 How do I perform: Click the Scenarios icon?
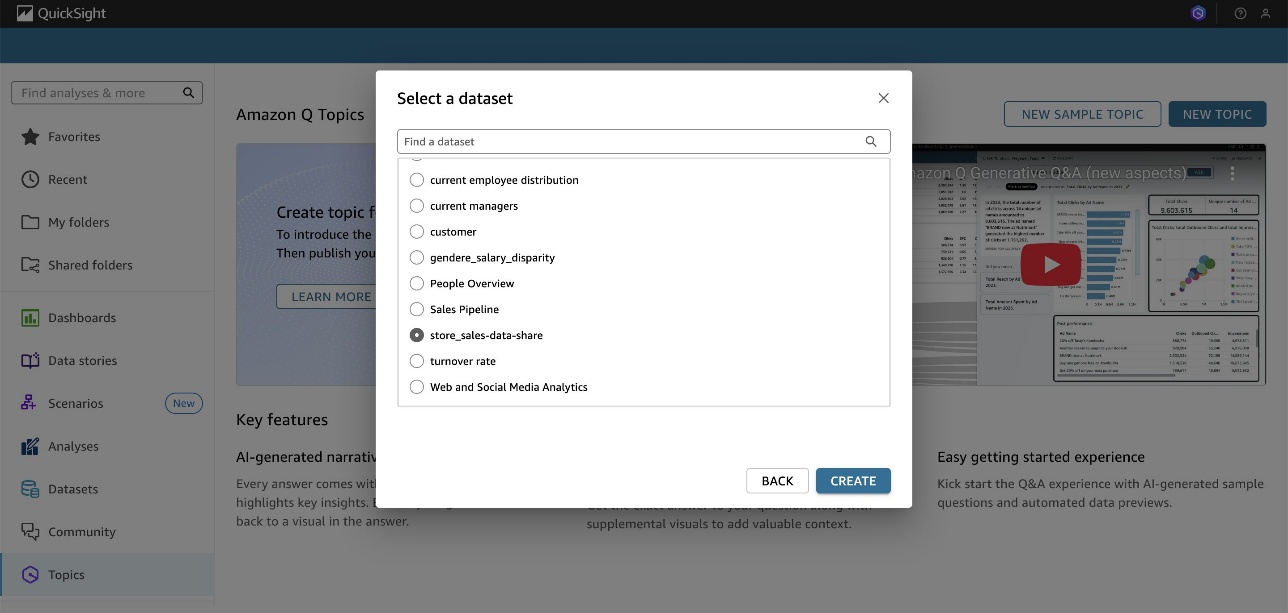[x=30, y=404]
